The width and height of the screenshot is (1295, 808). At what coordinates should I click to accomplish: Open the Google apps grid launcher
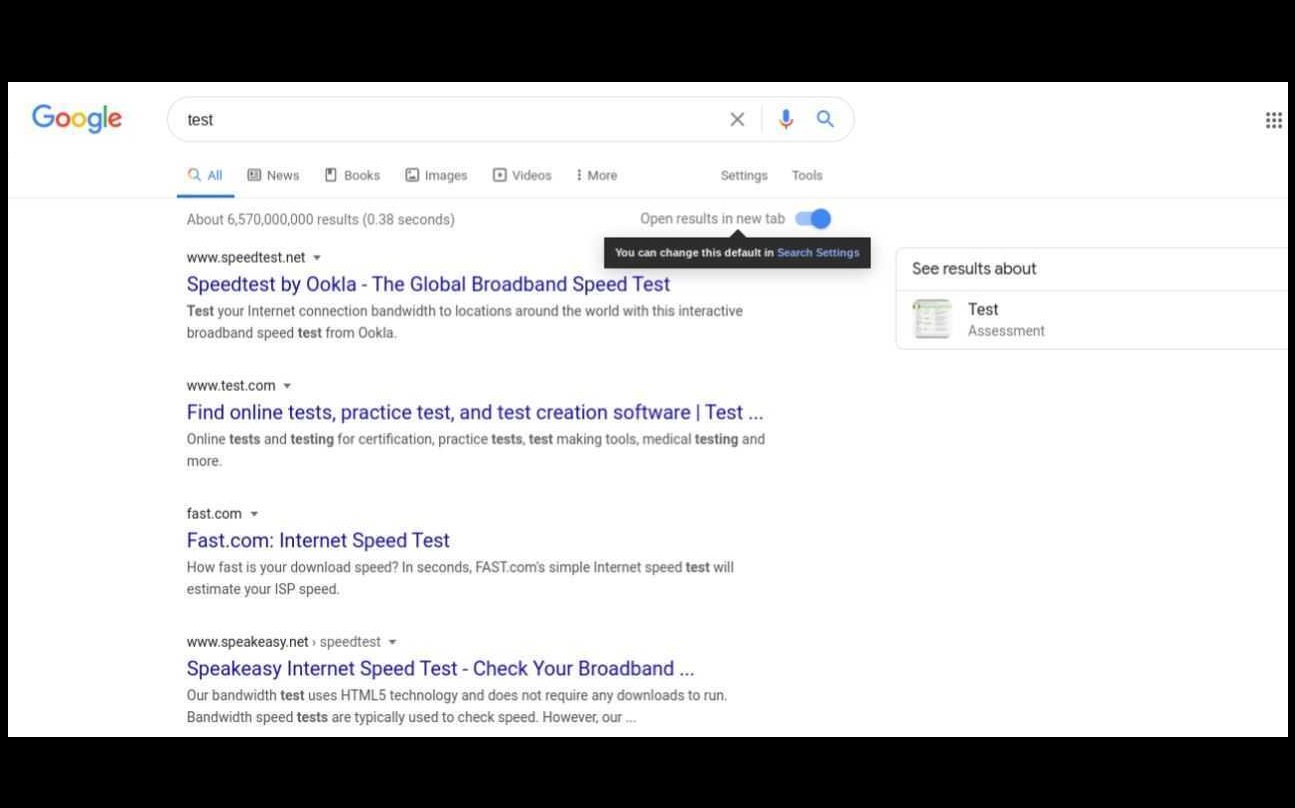1274,119
